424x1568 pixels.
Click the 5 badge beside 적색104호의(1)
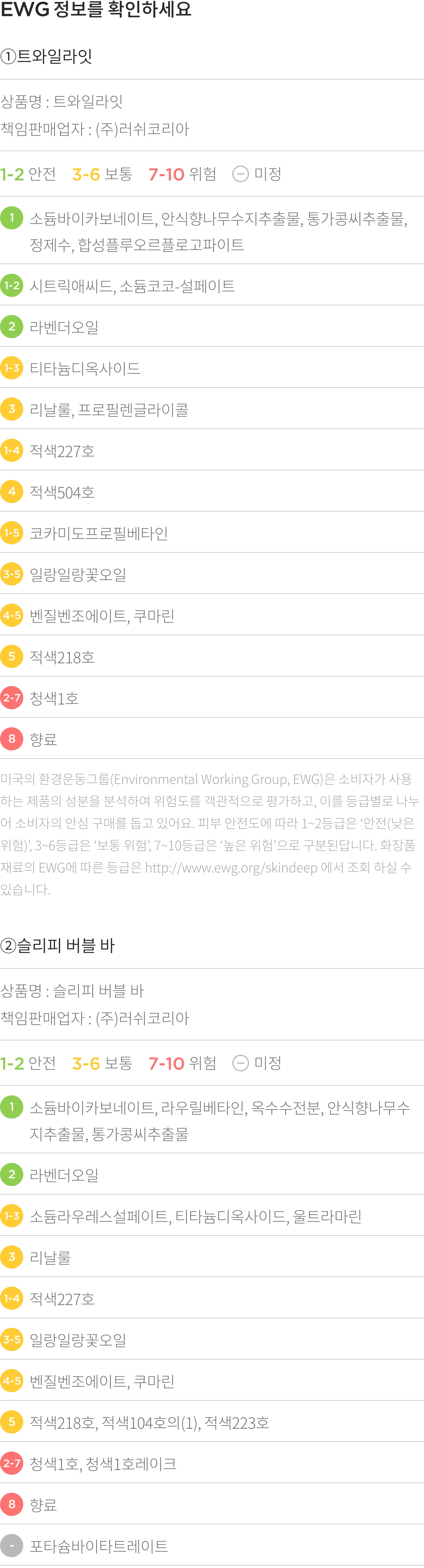(x=12, y=1422)
